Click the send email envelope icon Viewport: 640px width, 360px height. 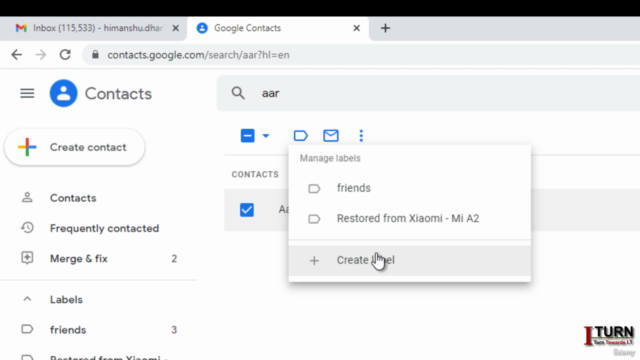(331, 136)
